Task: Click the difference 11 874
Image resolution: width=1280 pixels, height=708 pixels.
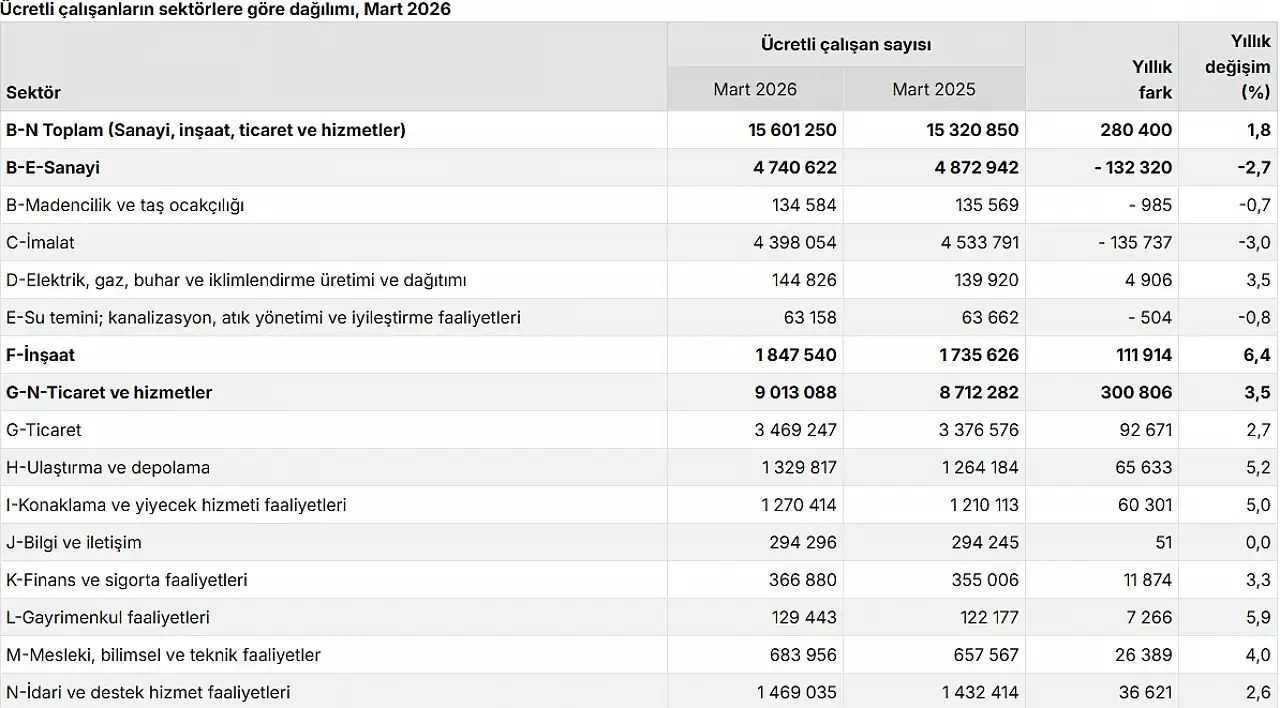Action: click(x=1146, y=580)
